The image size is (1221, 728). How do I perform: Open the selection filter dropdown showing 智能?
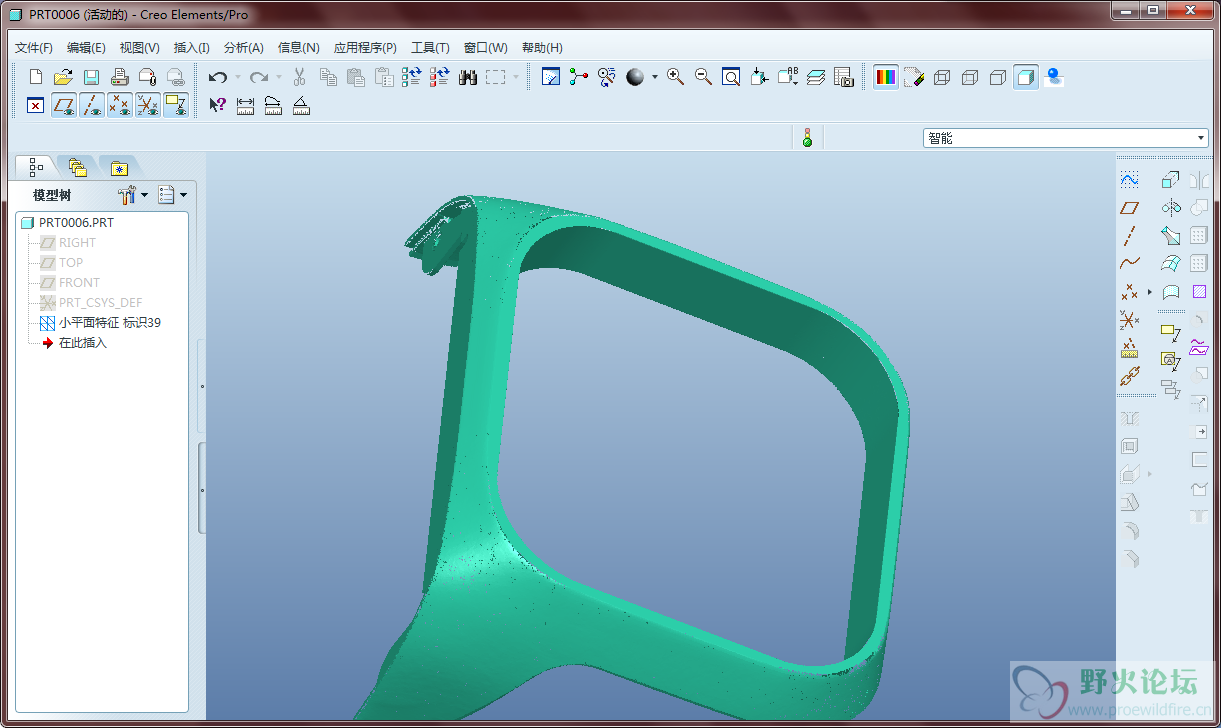point(1066,138)
